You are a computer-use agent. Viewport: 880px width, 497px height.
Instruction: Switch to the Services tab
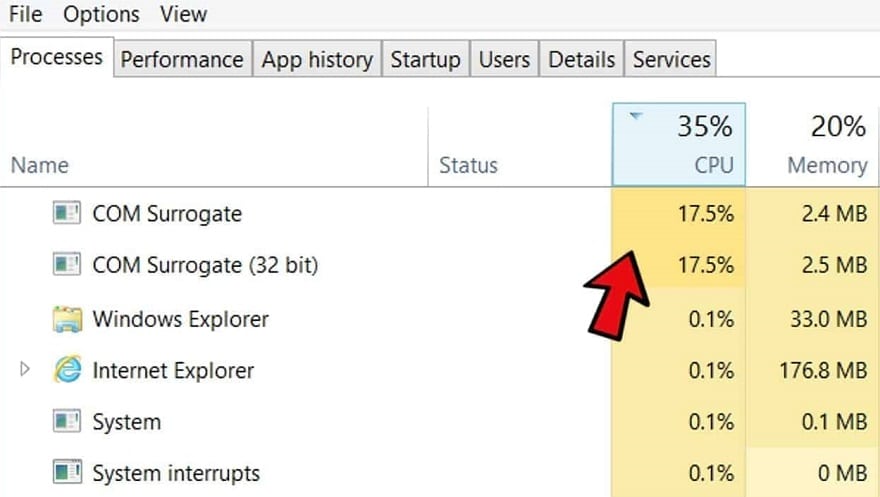(x=672, y=59)
